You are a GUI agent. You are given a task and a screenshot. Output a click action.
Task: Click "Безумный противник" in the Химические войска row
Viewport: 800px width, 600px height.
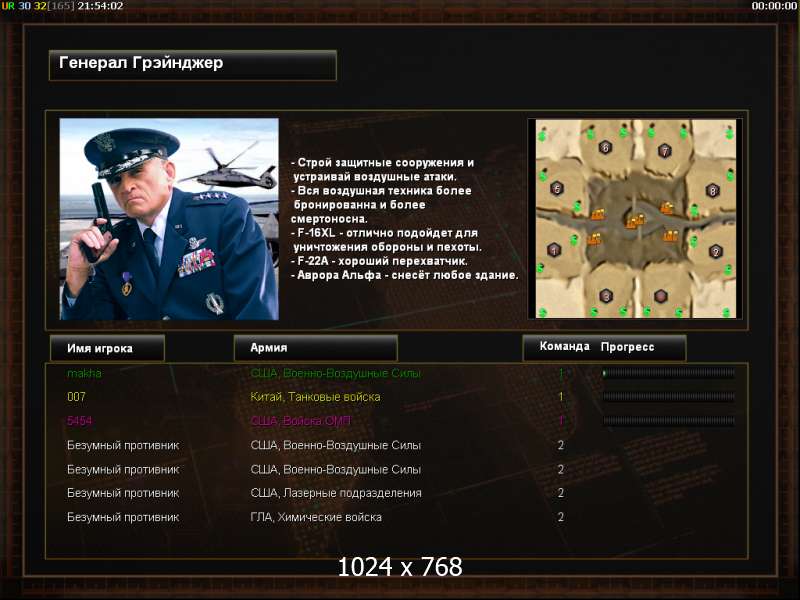point(123,517)
